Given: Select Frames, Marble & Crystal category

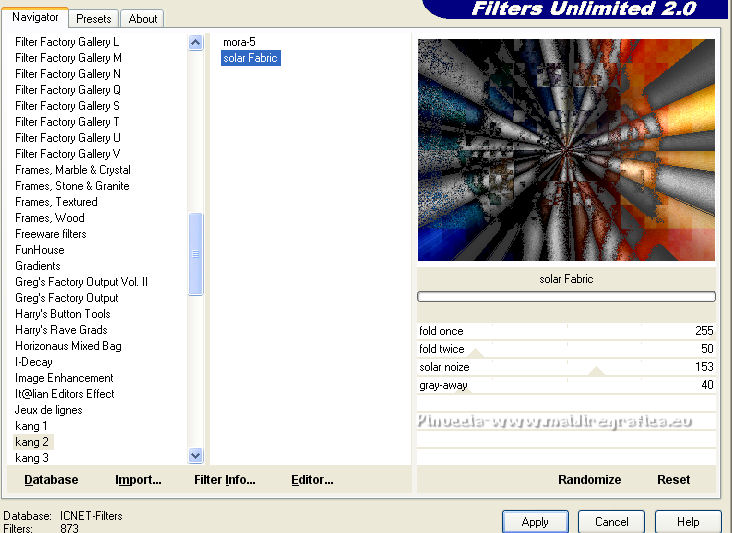Looking at the screenshot, I should [x=73, y=170].
